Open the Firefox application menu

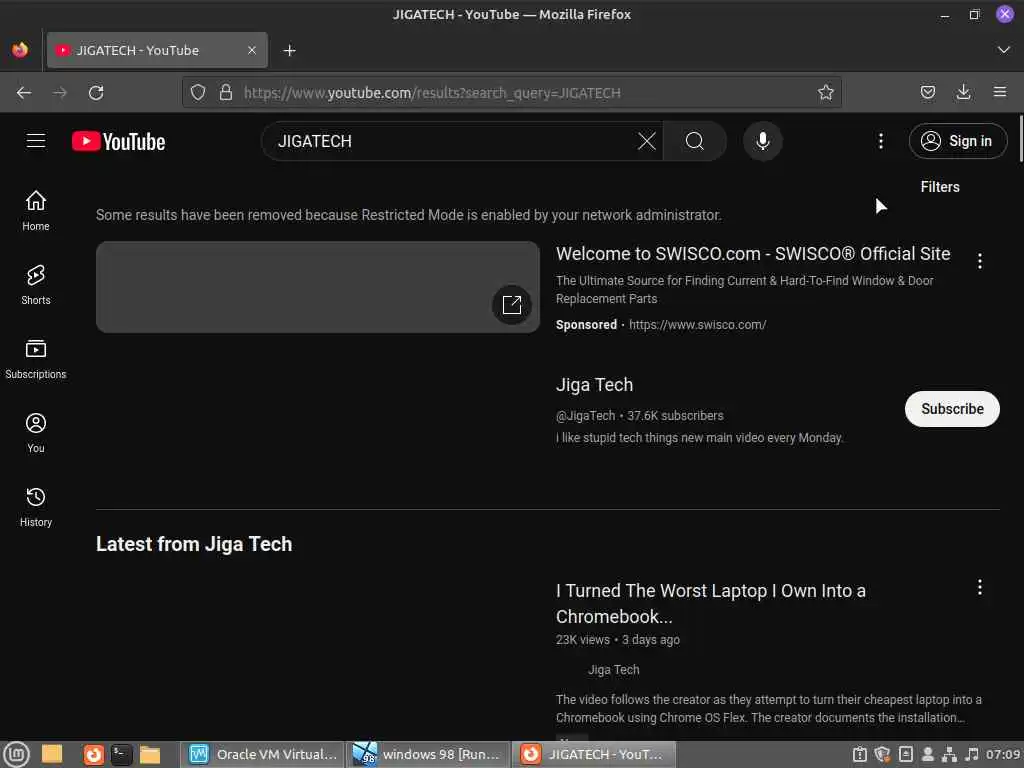click(1000, 93)
